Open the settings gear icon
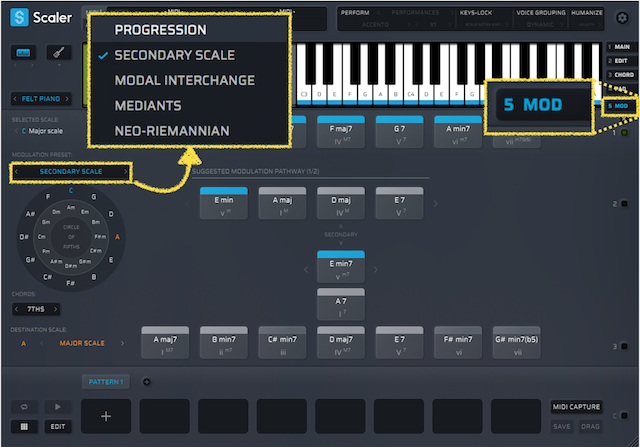This screenshot has height=447, width=640. coord(622,18)
